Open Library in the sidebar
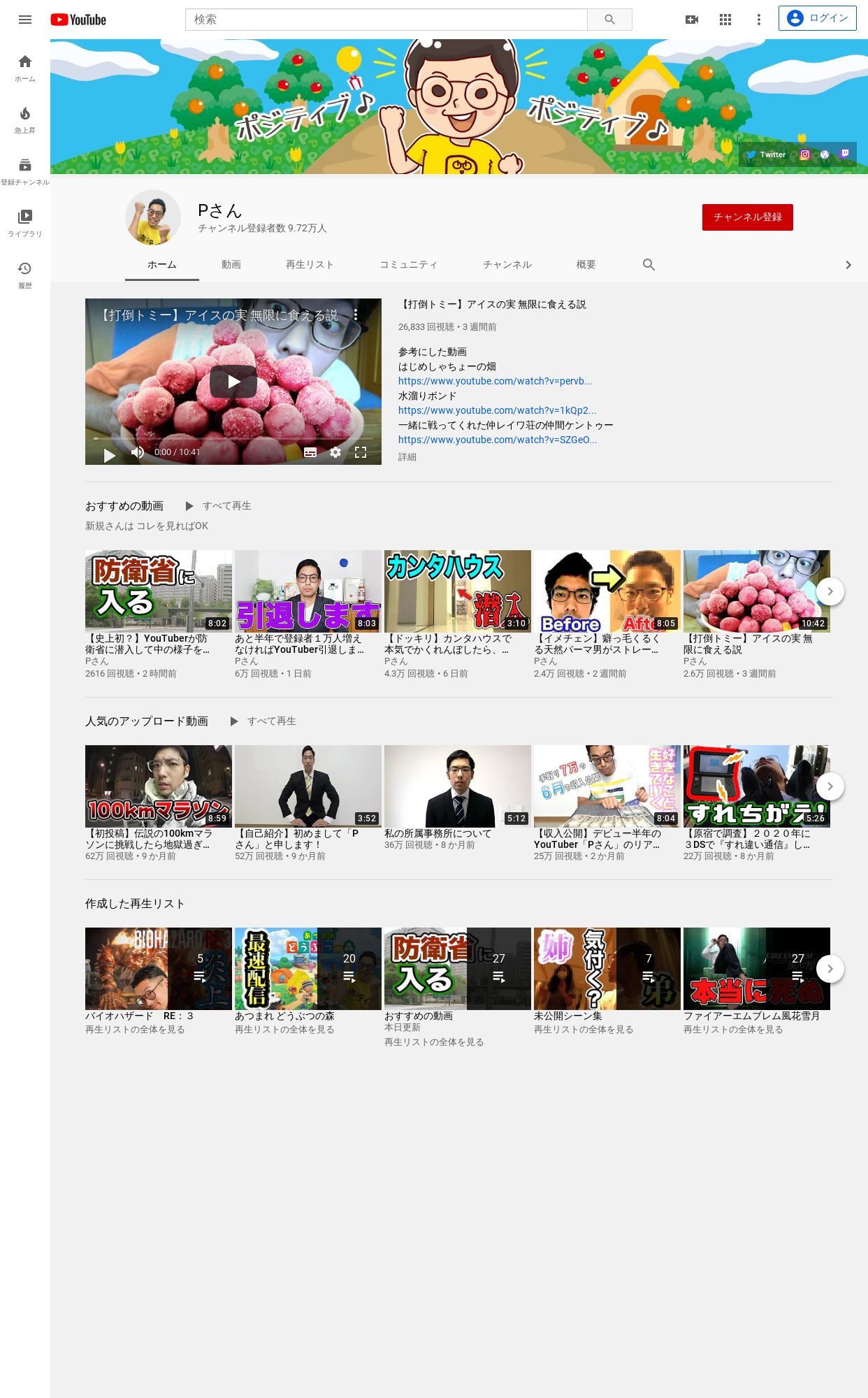 25,224
